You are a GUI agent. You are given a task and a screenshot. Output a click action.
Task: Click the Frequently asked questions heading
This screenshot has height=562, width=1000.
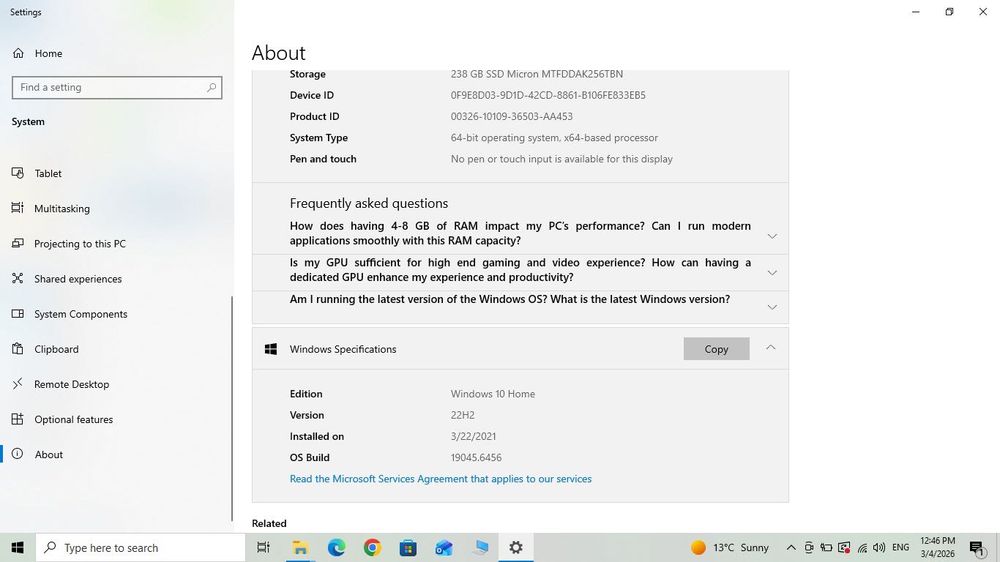click(369, 203)
